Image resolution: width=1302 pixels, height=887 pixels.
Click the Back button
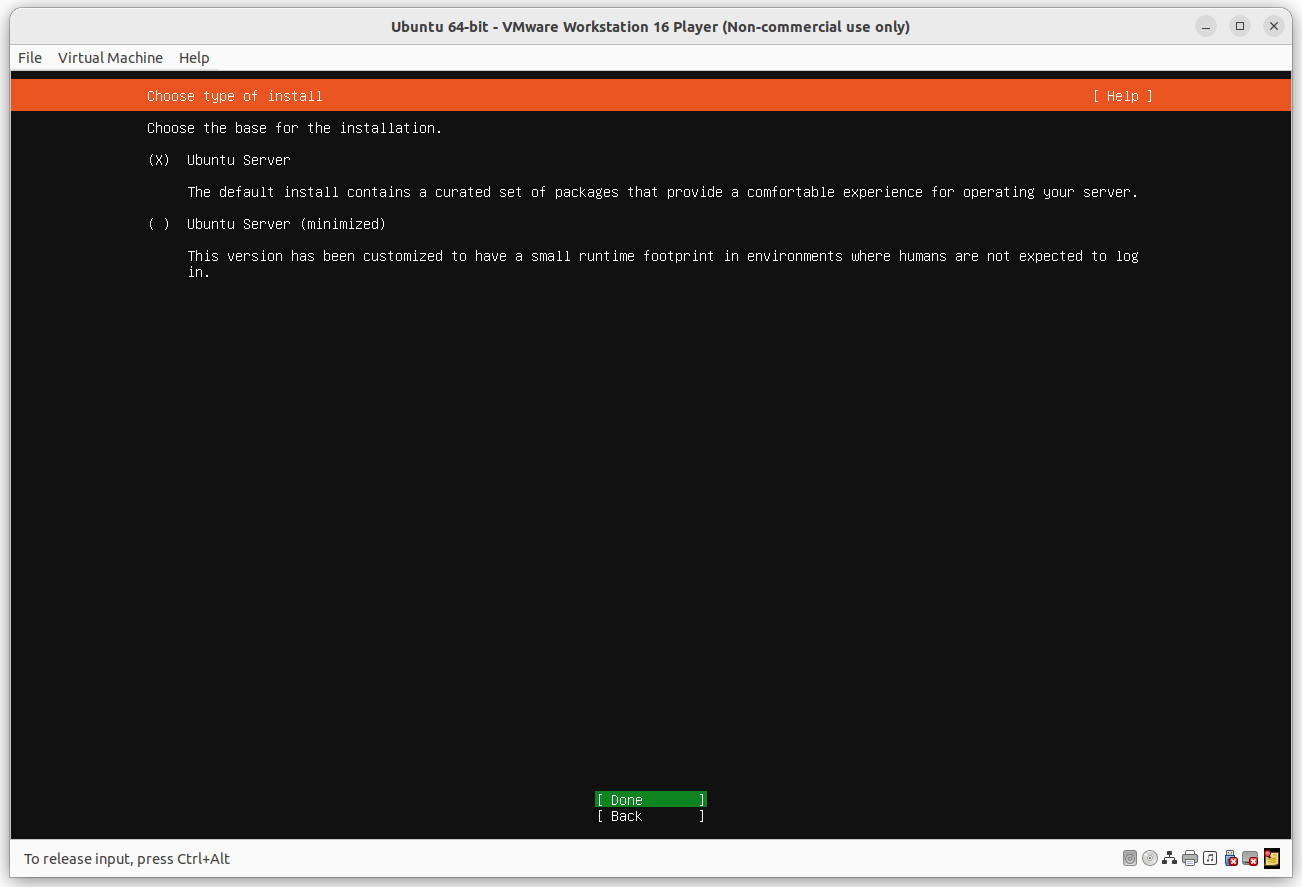click(650, 816)
